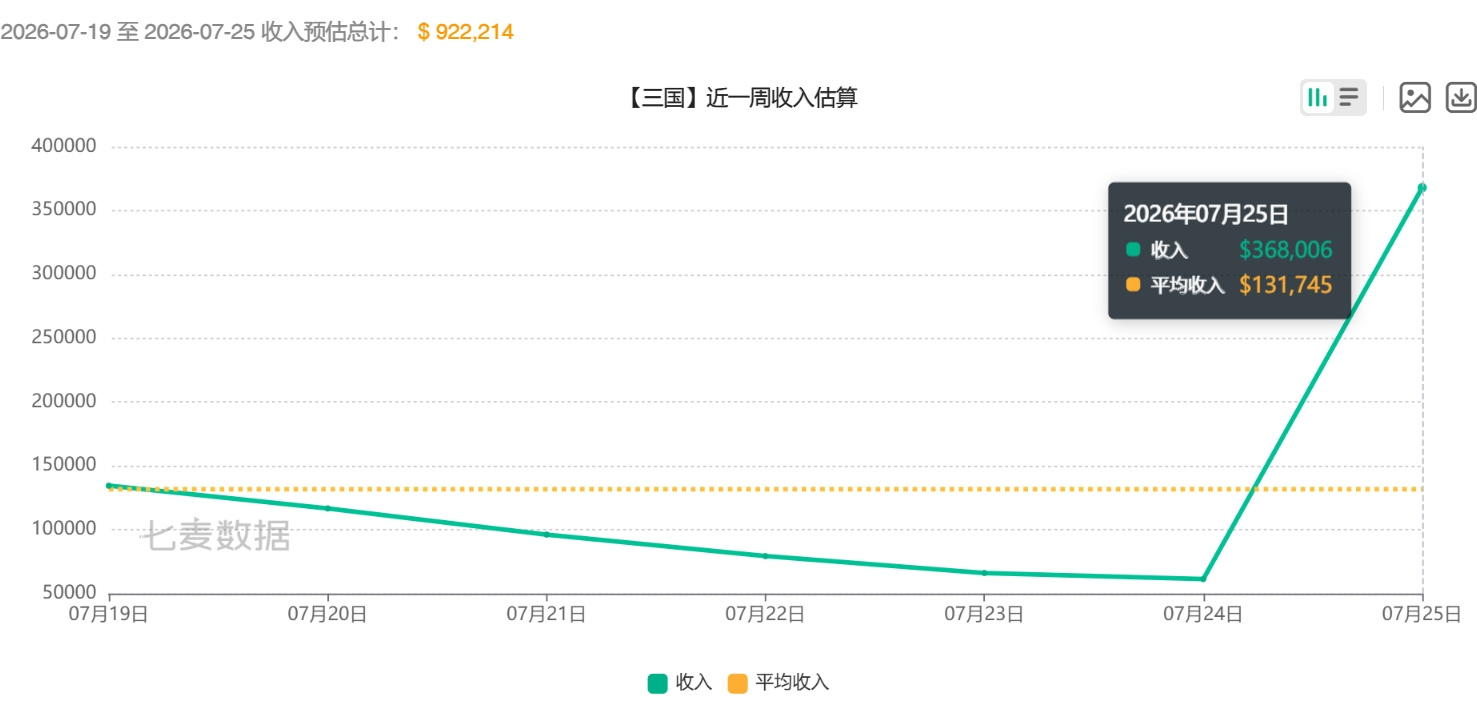
Task: Click the 07月20日 x-axis label
Action: click(x=327, y=614)
